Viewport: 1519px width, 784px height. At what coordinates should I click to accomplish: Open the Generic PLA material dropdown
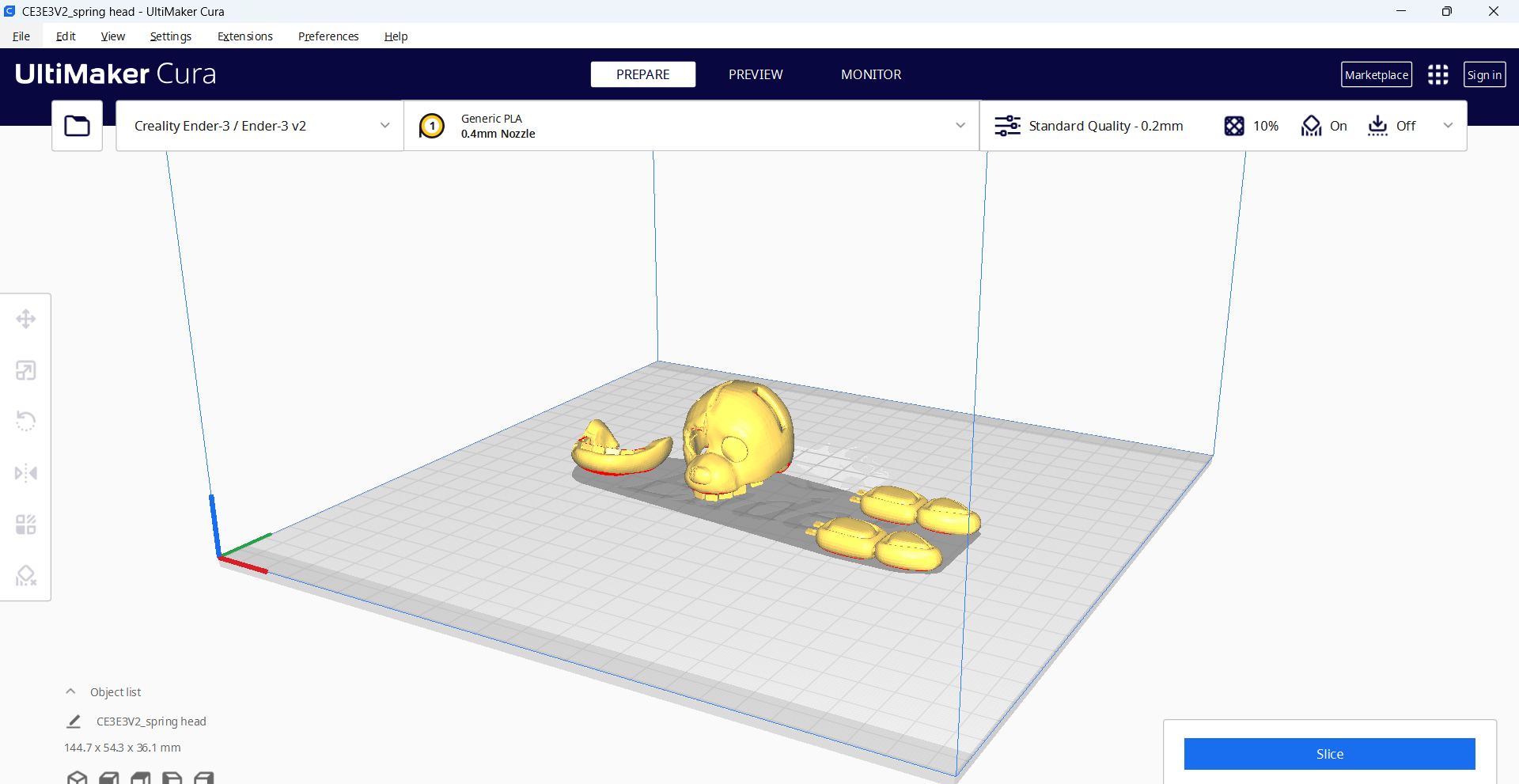(x=691, y=126)
